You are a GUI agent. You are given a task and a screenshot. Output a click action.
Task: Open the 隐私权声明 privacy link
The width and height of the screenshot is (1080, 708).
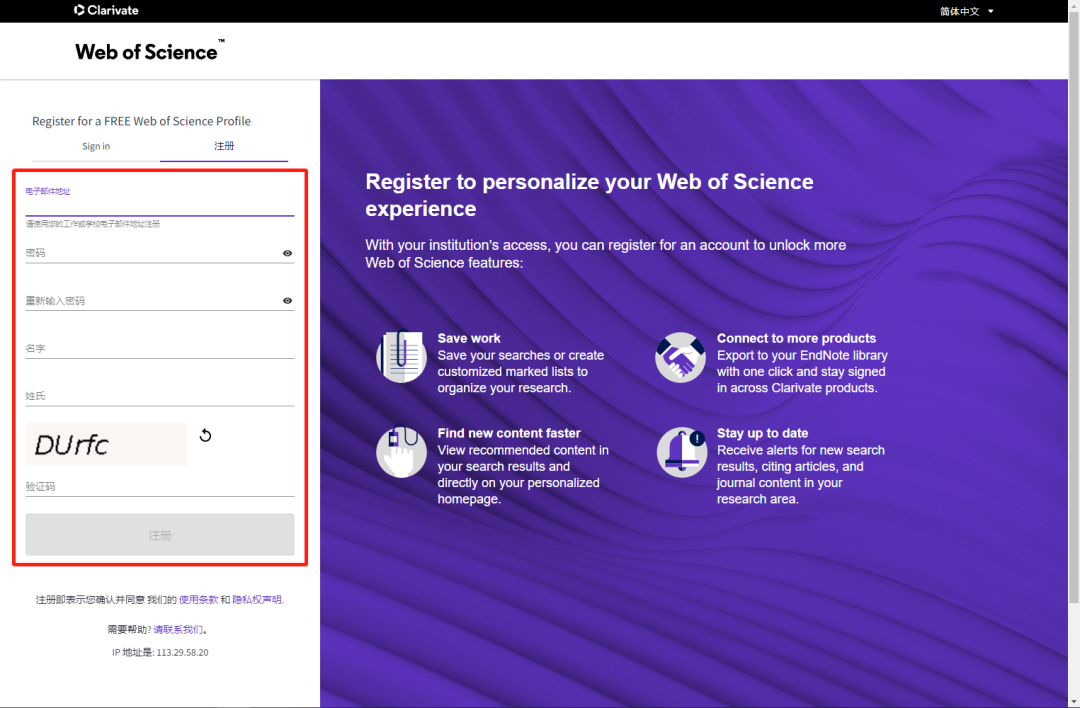pyautogui.click(x=258, y=600)
